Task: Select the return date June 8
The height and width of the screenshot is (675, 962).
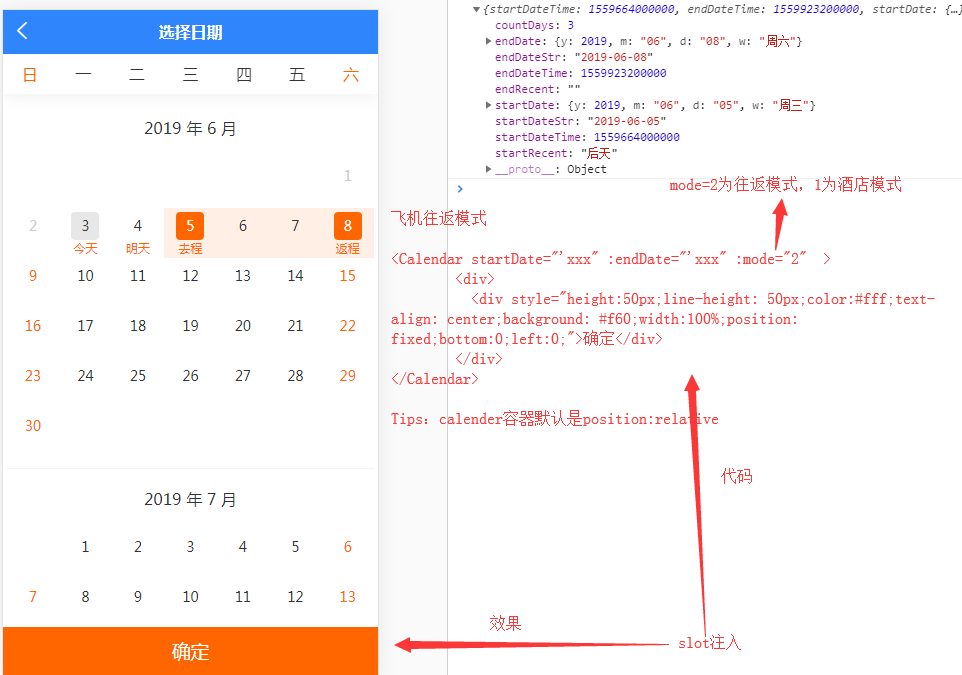Action: [x=347, y=227]
